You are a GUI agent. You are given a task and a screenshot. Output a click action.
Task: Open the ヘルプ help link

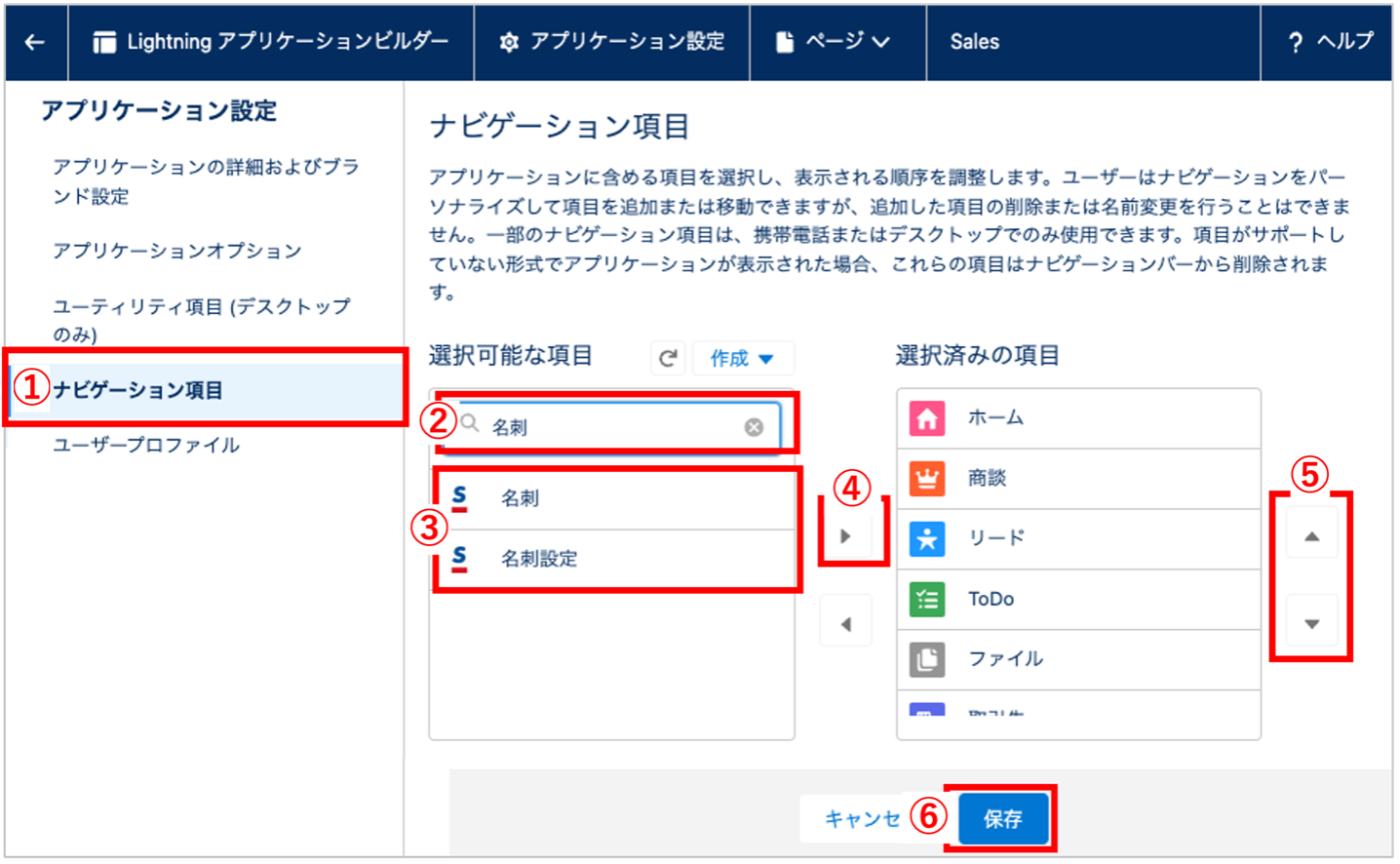pos(1330,42)
